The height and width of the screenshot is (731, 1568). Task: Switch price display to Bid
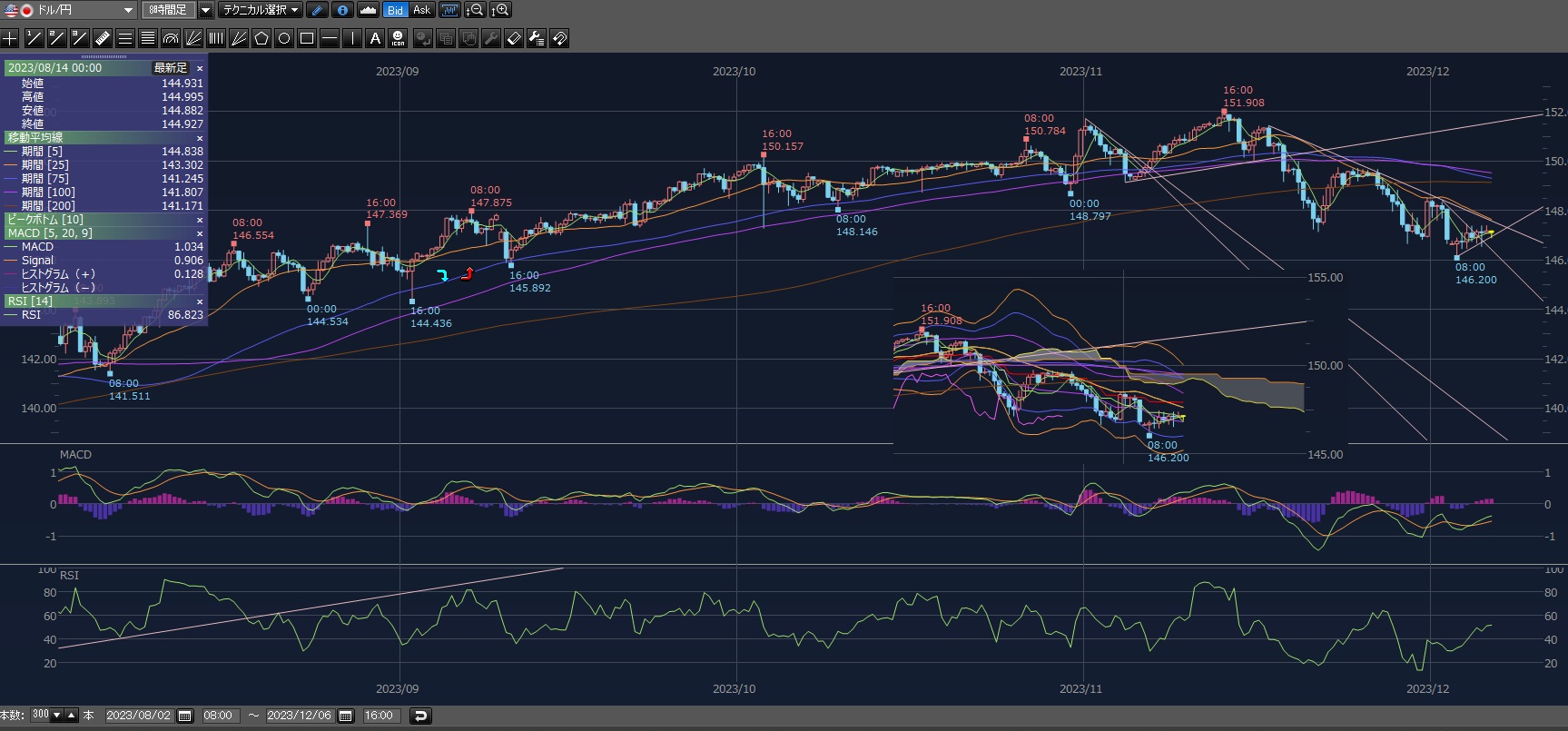point(395,10)
